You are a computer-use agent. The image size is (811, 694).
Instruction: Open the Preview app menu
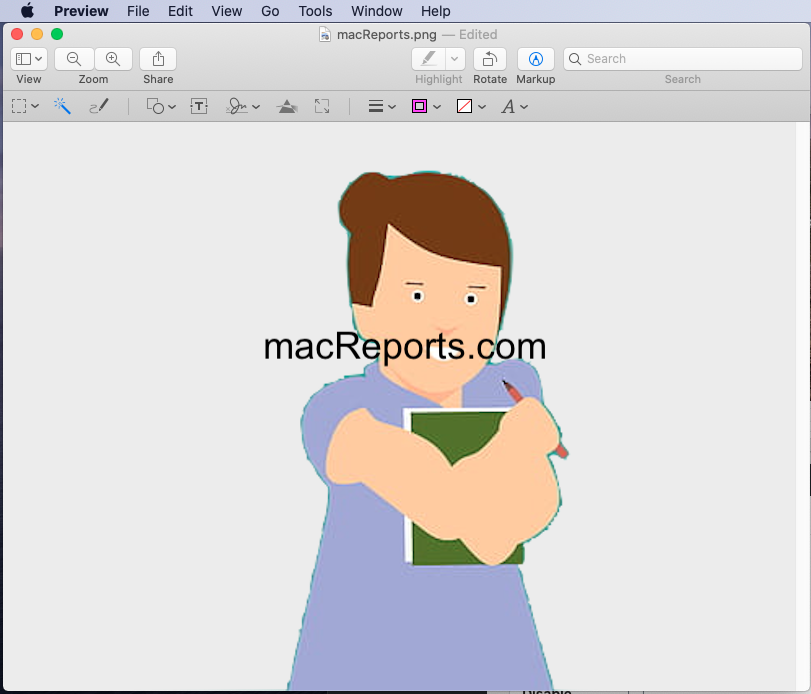click(81, 11)
